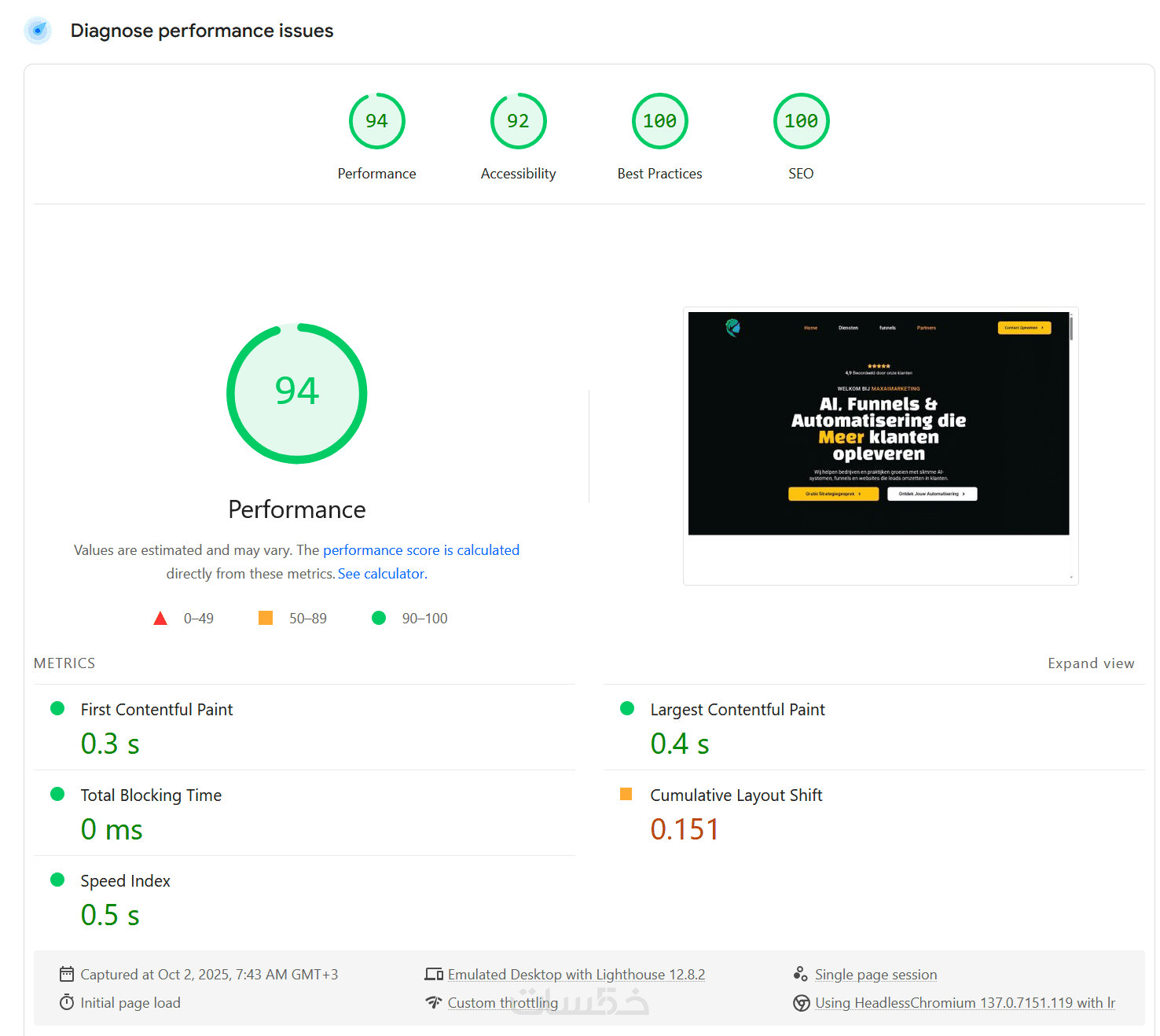Open the Best Practices score gauge 100
Screen dimensions: 1160x1036
[x=660, y=121]
